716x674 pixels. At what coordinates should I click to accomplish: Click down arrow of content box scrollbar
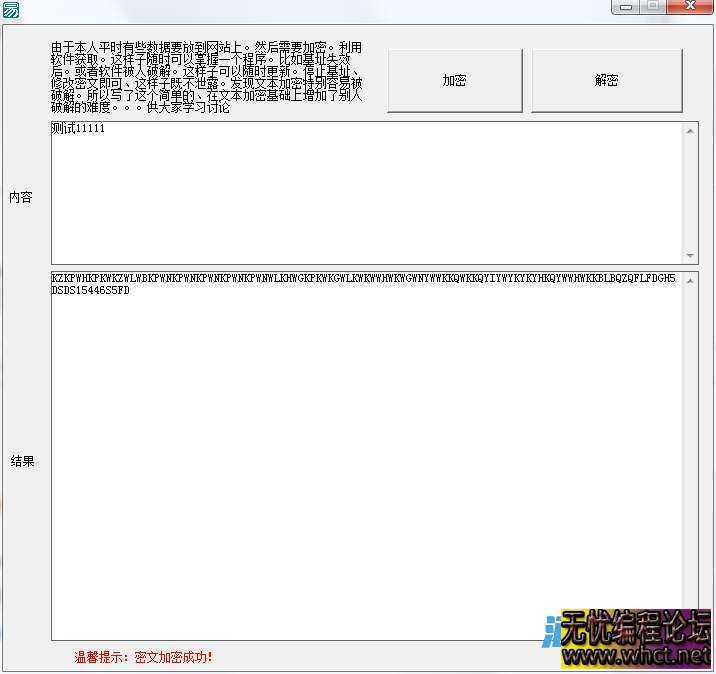690,256
